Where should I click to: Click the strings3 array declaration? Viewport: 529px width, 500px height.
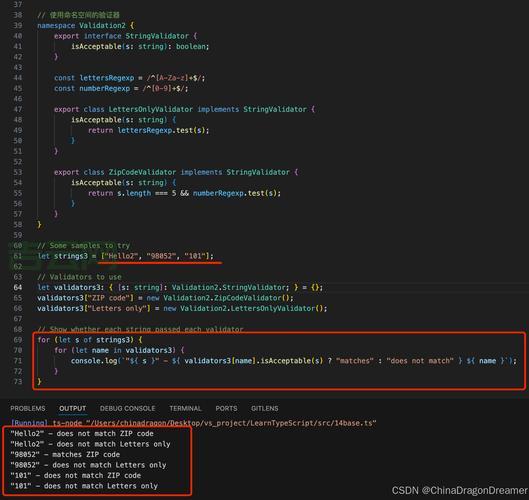(x=126, y=256)
